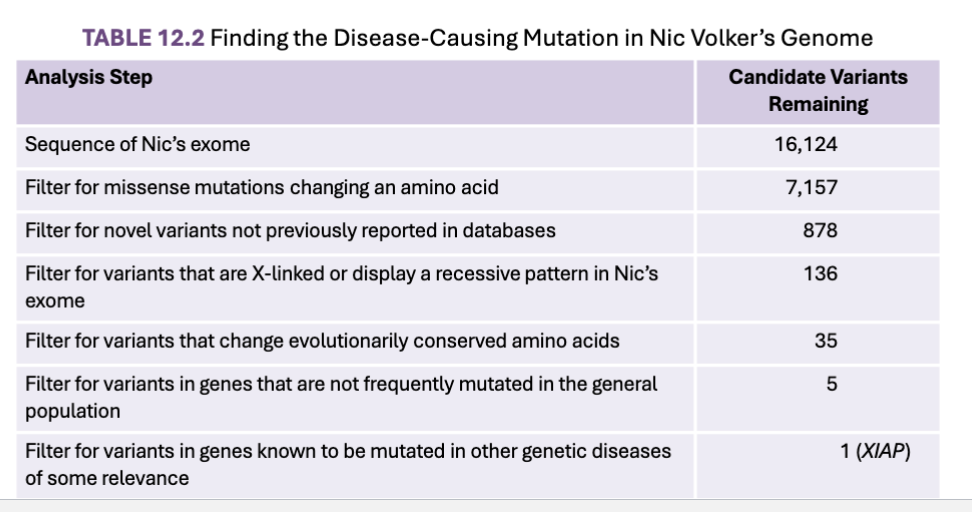
Task: Select the cell containing value 5
Action: point(818,398)
